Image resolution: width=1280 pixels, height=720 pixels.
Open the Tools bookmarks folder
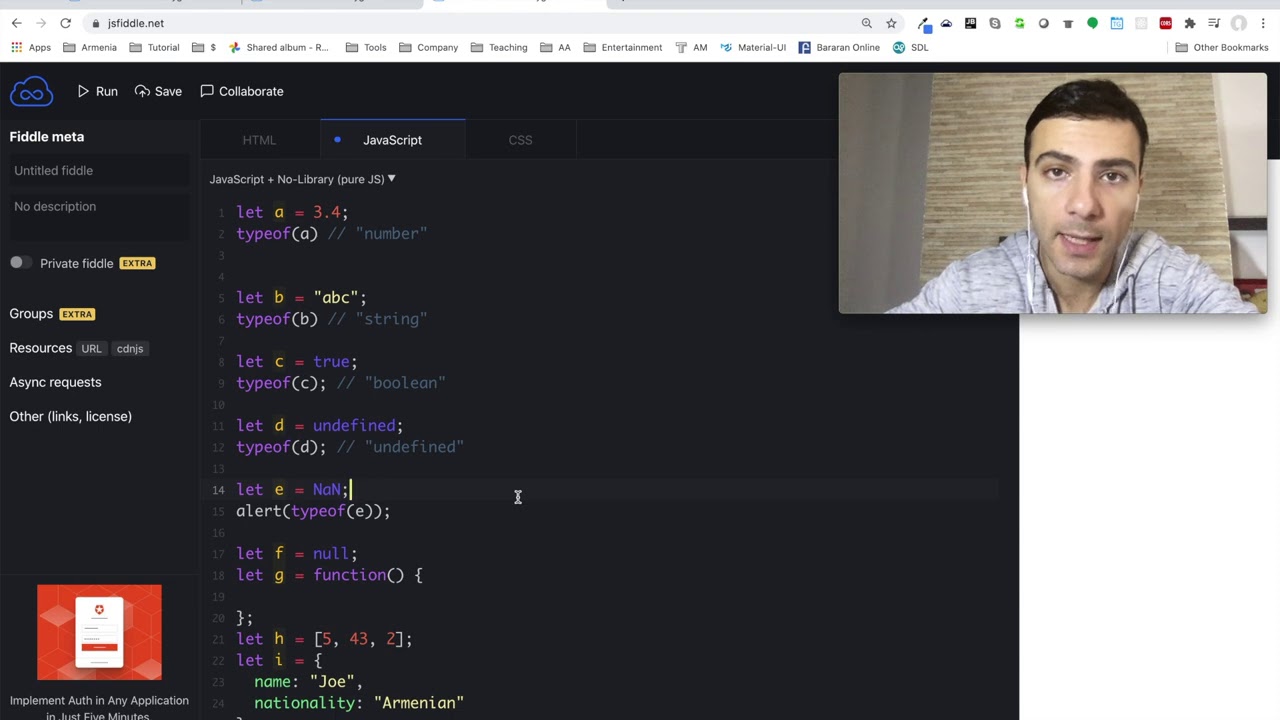(365, 47)
